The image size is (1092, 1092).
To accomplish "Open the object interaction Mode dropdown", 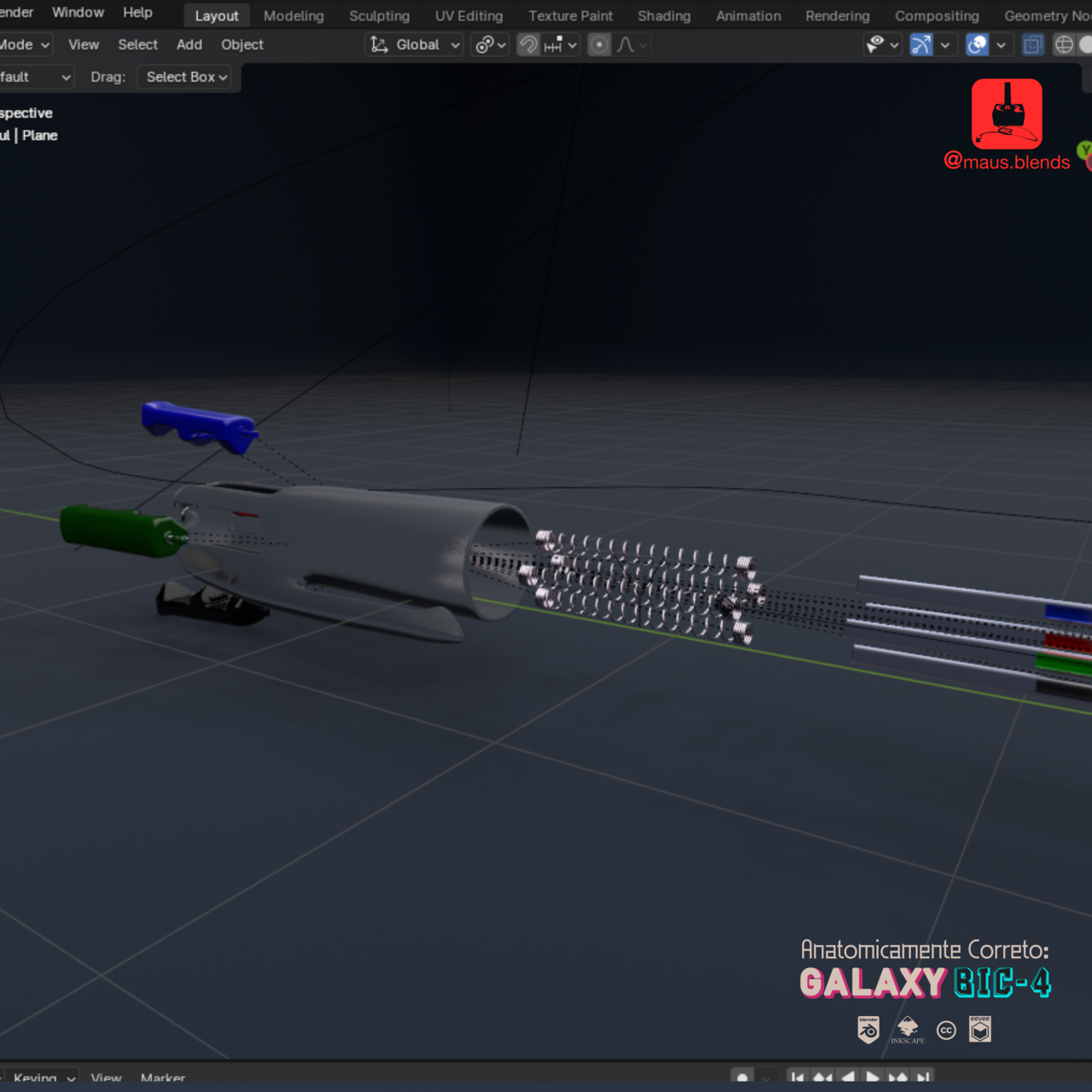I will (26, 44).
